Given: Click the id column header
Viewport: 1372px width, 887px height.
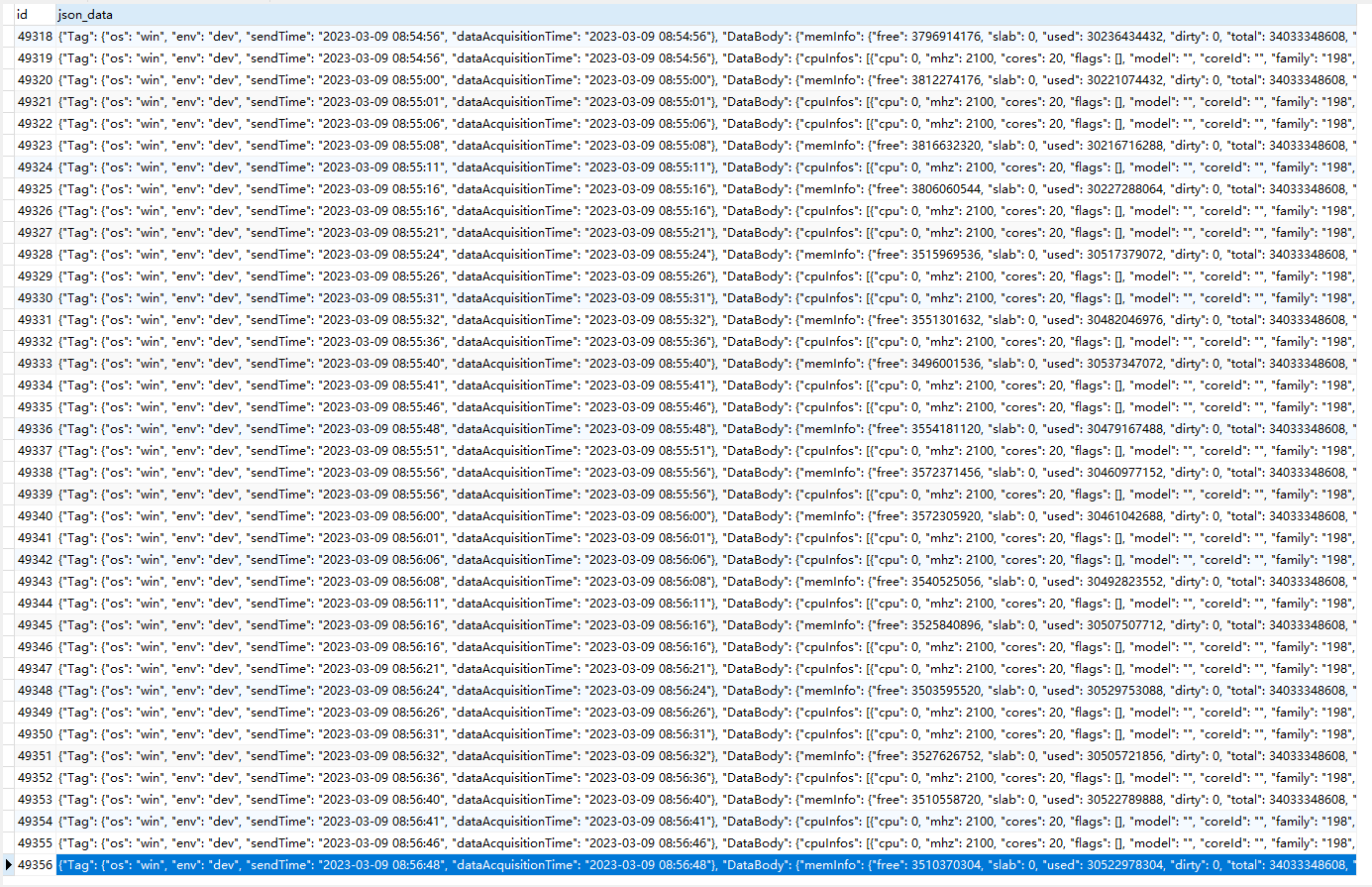Looking at the screenshot, I should (x=35, y=15).
